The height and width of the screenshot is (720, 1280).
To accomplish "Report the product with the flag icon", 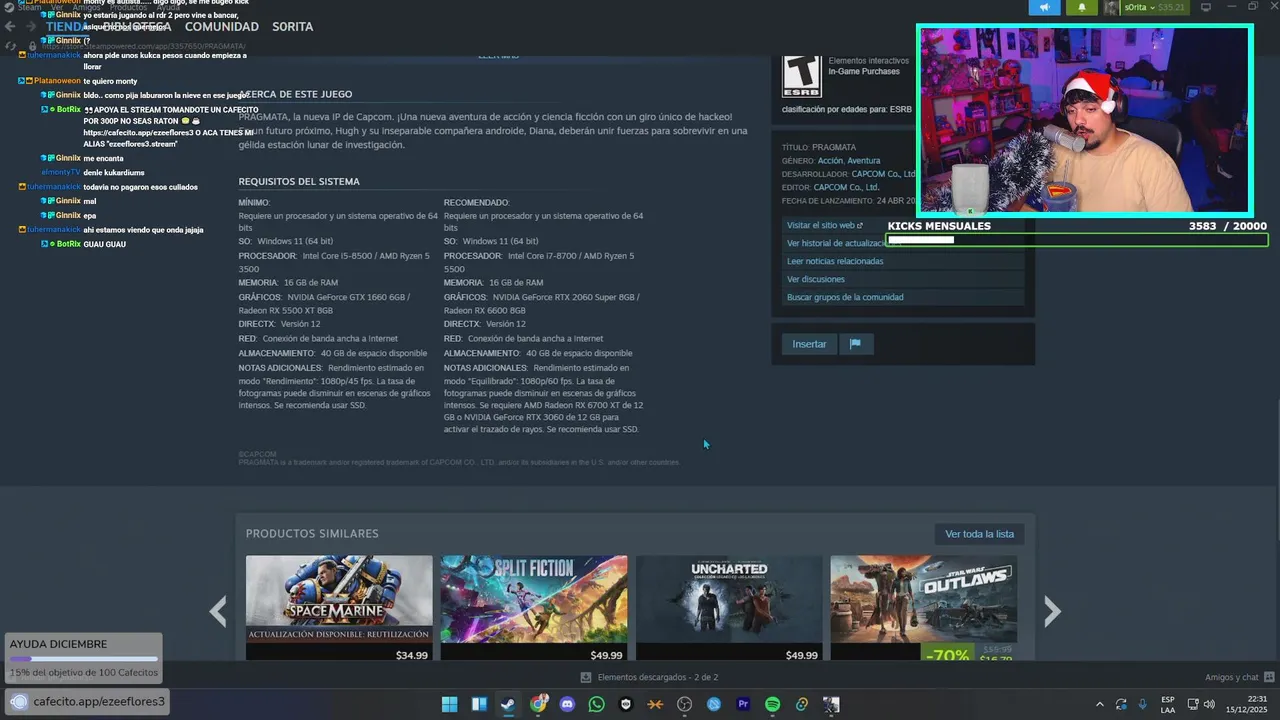I will coord(855,344).
